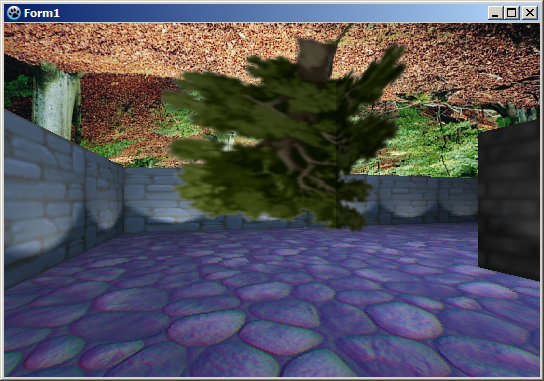This screenshot has width=544, height=381.
Task: Click the Form1 title text
Action: [42, 13]
